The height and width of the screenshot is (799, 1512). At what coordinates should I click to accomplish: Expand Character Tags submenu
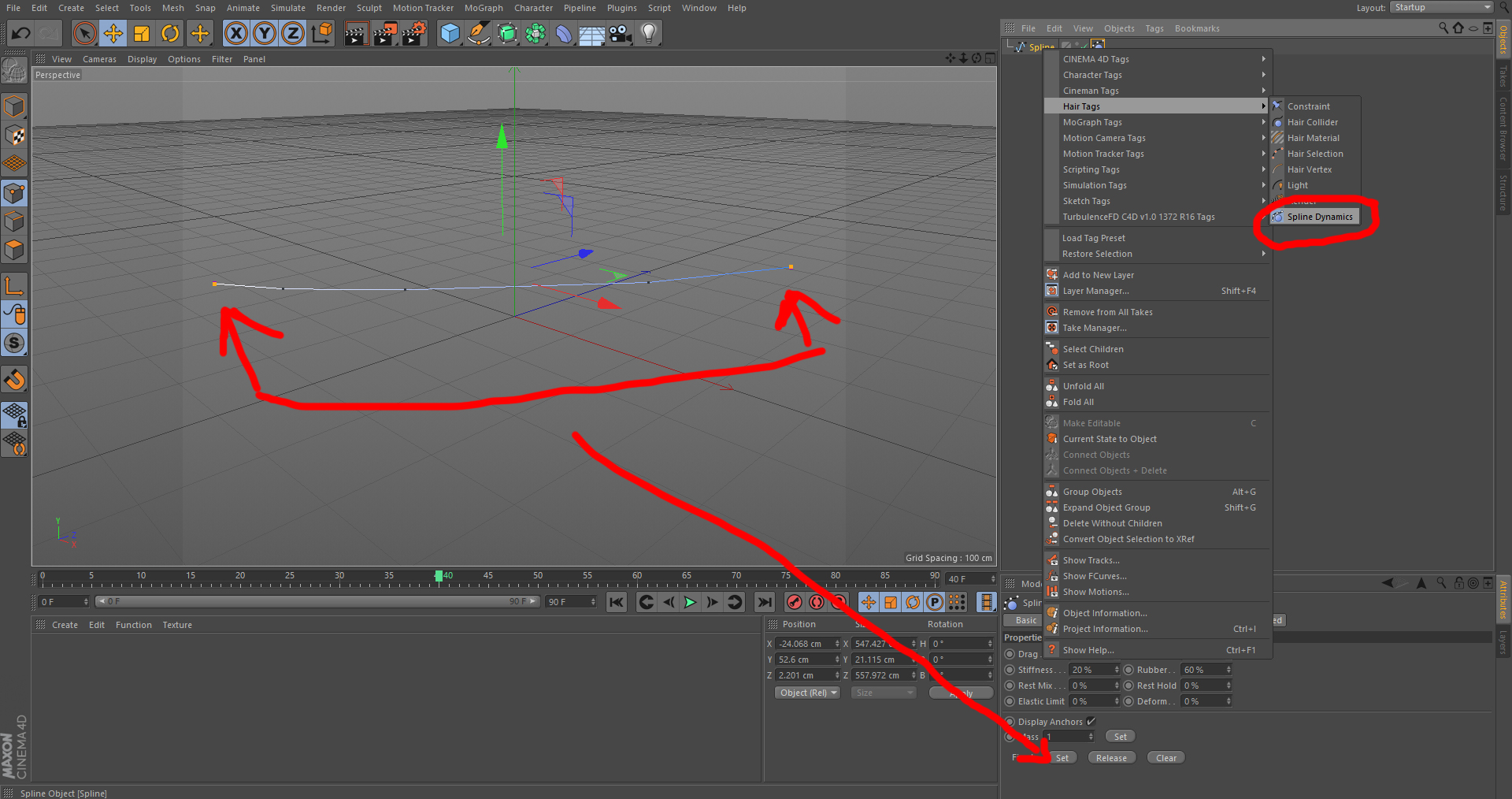(1156, 75)
